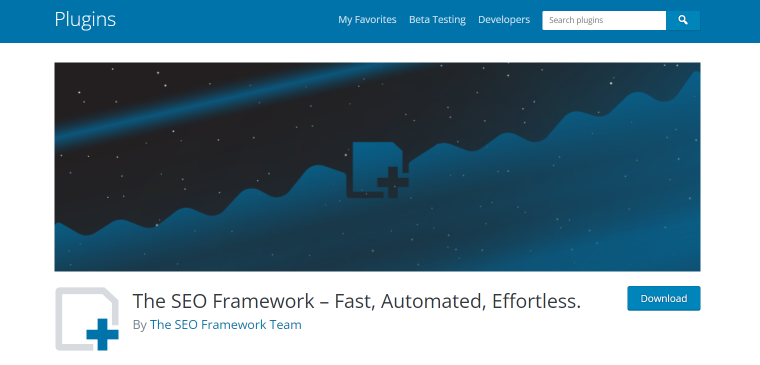Viewport: 760px width, 365px height.
Task: Click the plugin title heading text
Action: pyautogui.click(x=357, y=301)
